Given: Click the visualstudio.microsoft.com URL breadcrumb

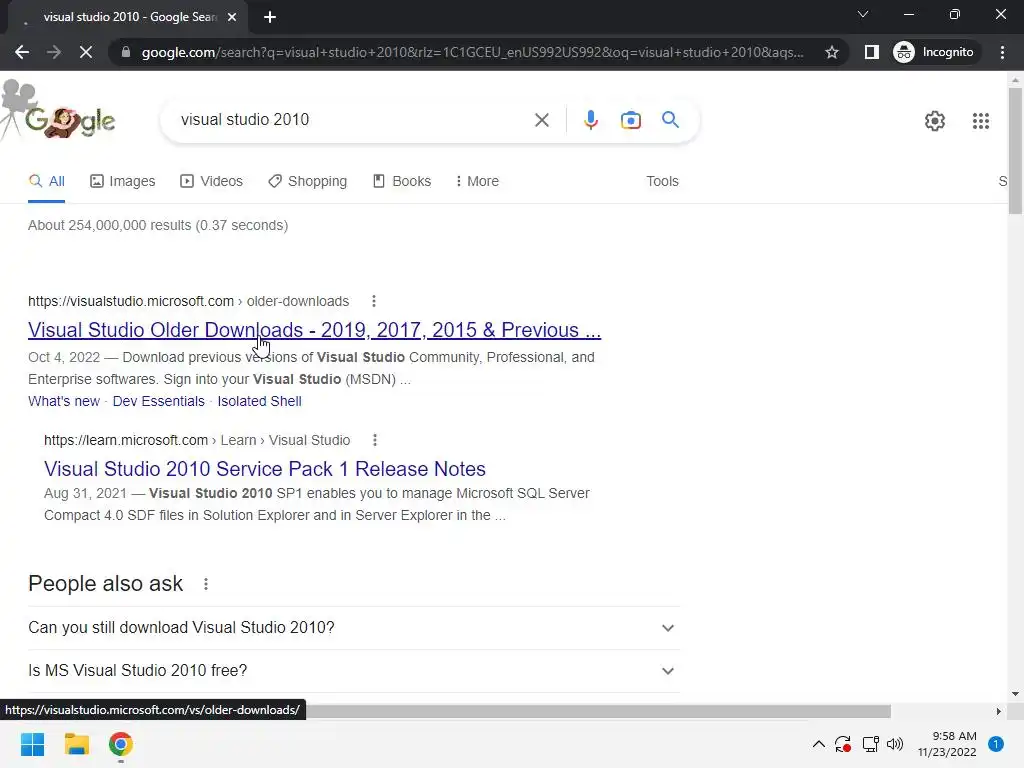Looking at the screenshot, I should [x=188, y=301].
